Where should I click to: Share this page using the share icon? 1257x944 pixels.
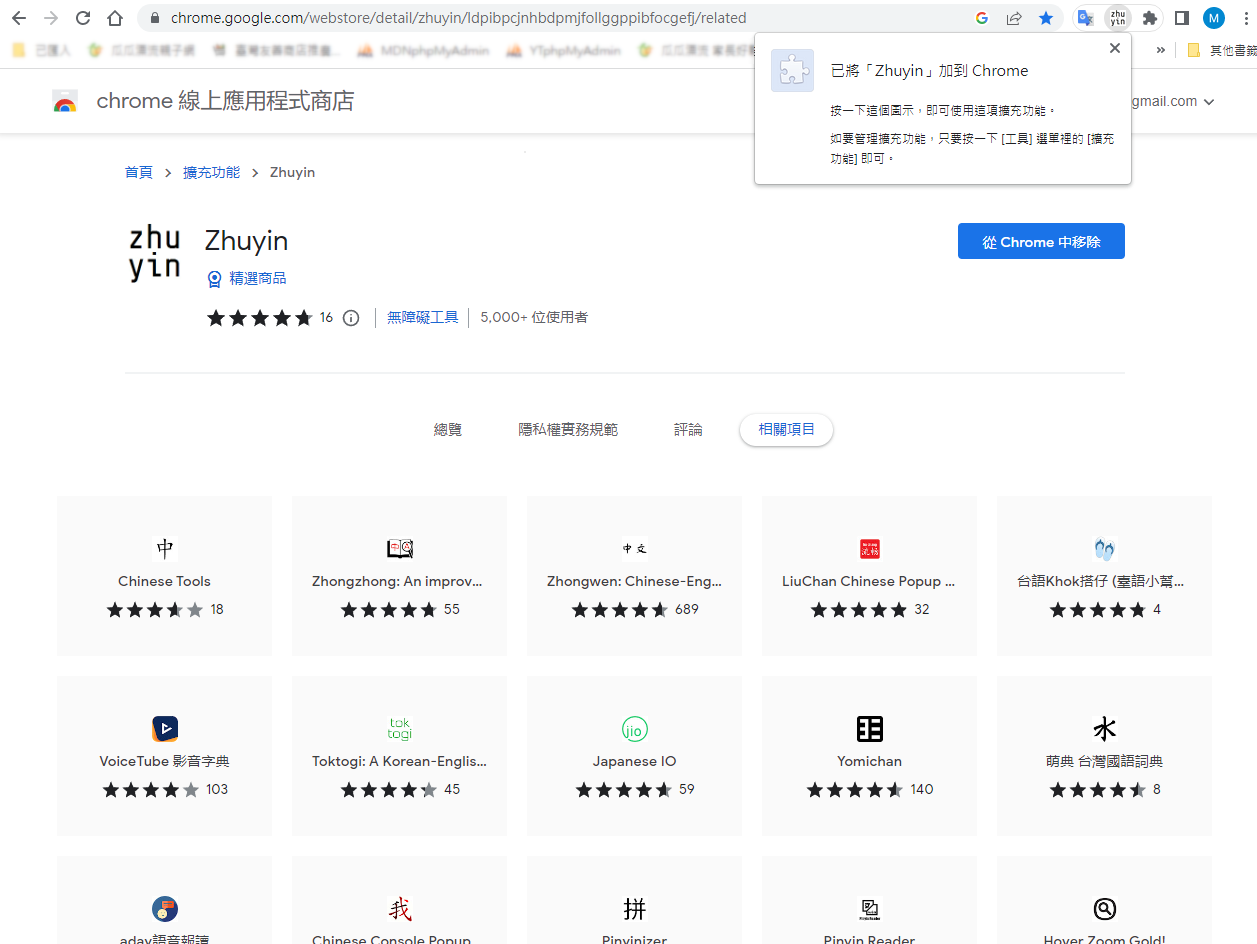(x=1014, y=18)
